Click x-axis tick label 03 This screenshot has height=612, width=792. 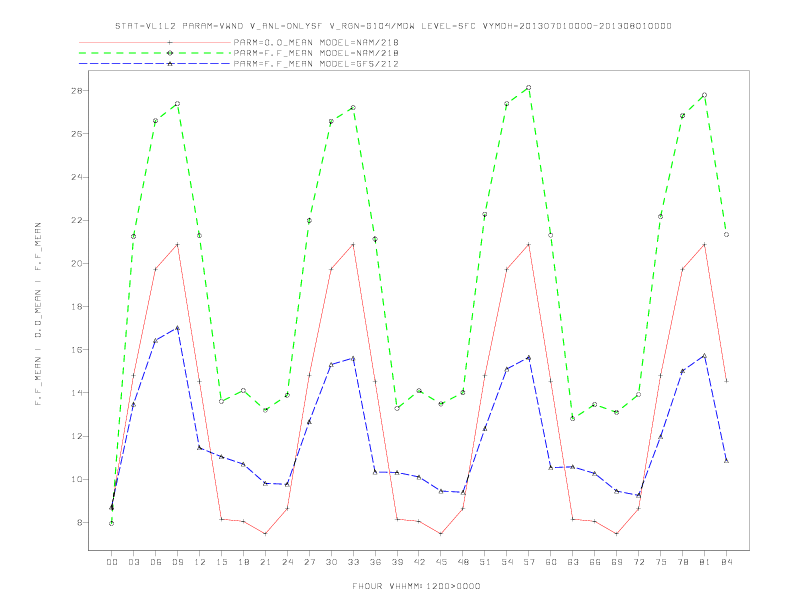[133, 562]
